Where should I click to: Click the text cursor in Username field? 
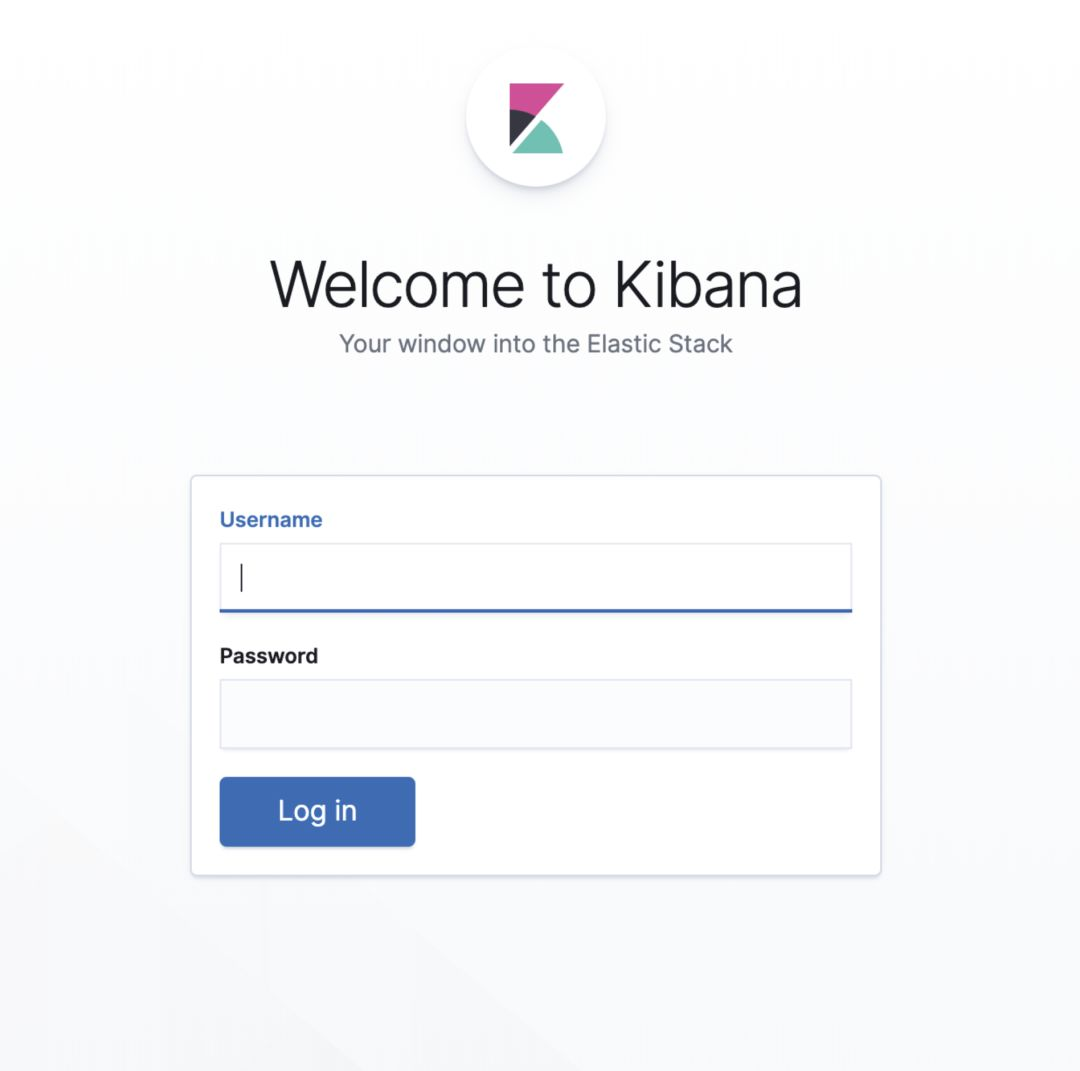point(241,577)
